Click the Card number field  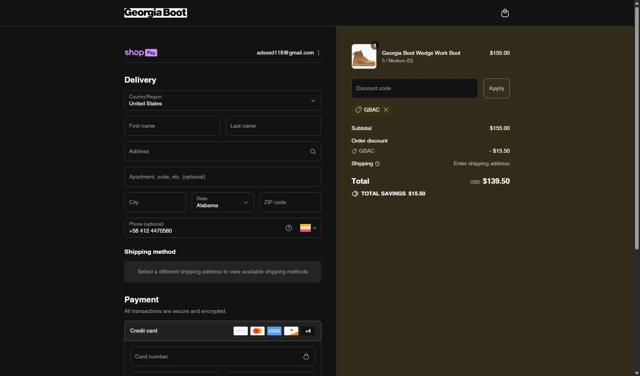click(x=223, y=356)
